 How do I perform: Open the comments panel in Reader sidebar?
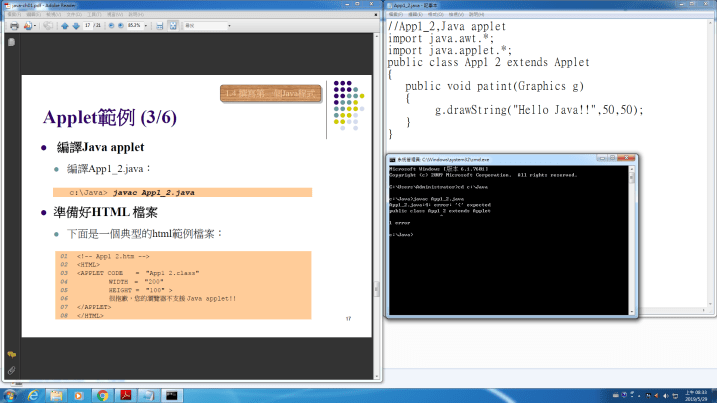pyautogui.click(x=11, y=354)
